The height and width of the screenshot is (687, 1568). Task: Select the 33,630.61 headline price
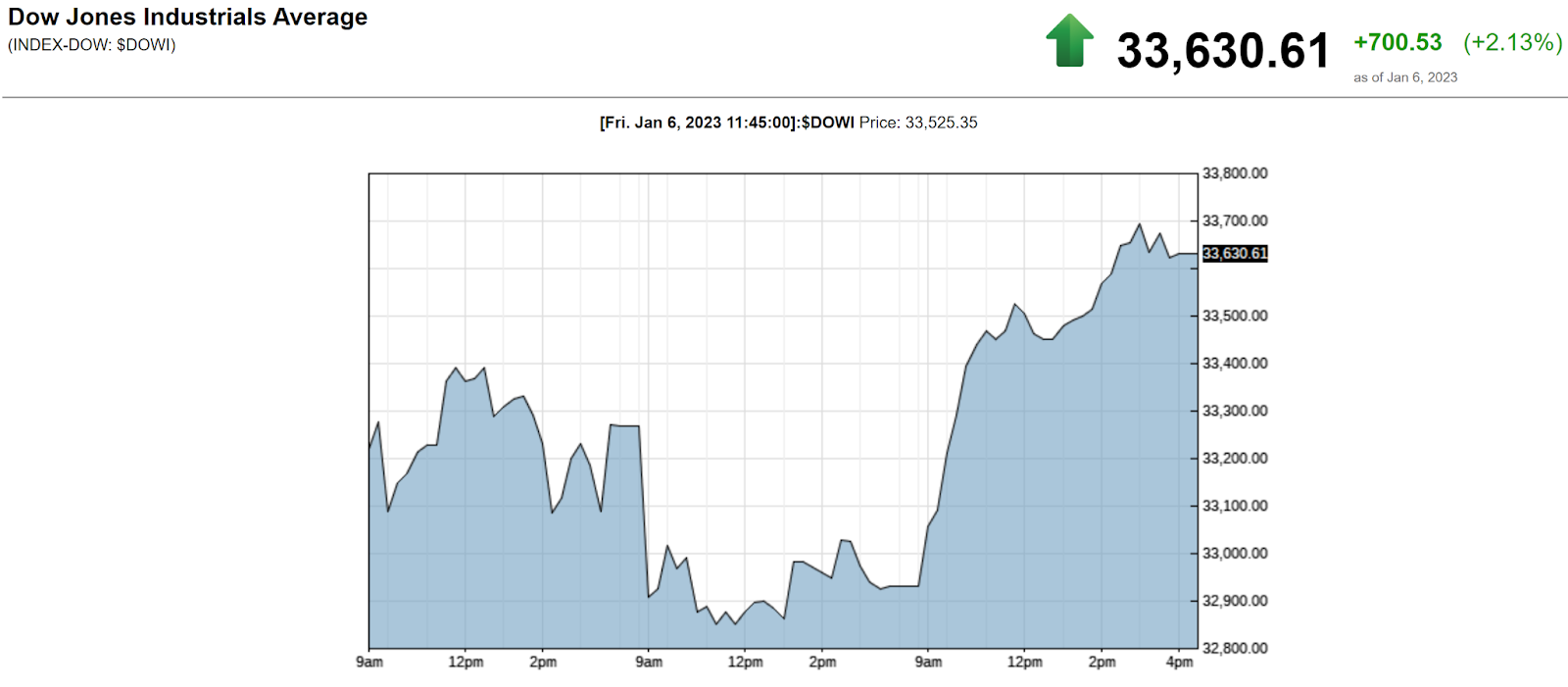click(1223, 51)
